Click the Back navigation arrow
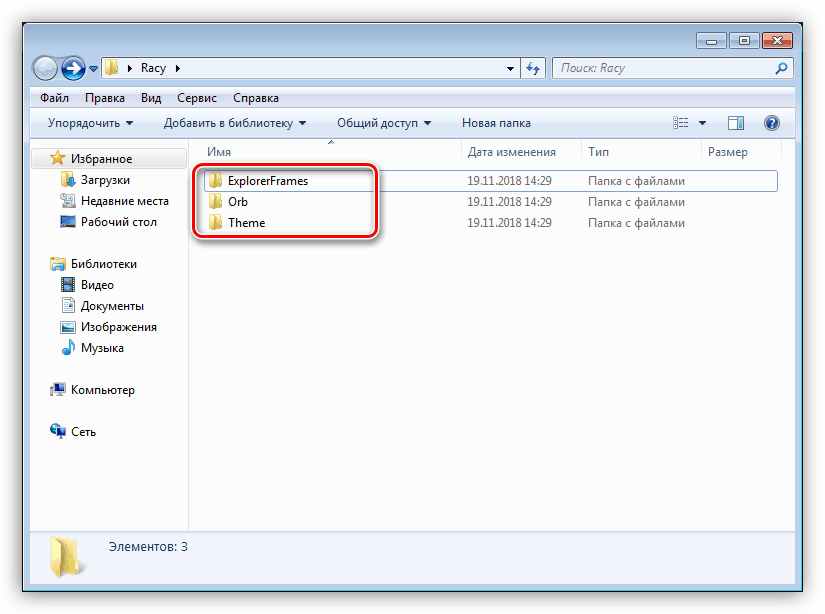825x614 pixels. point(45,68)
